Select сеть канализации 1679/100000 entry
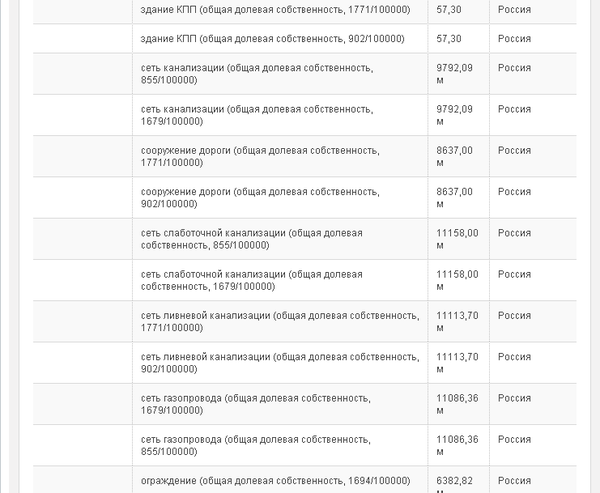 click(x=257, y=115)
